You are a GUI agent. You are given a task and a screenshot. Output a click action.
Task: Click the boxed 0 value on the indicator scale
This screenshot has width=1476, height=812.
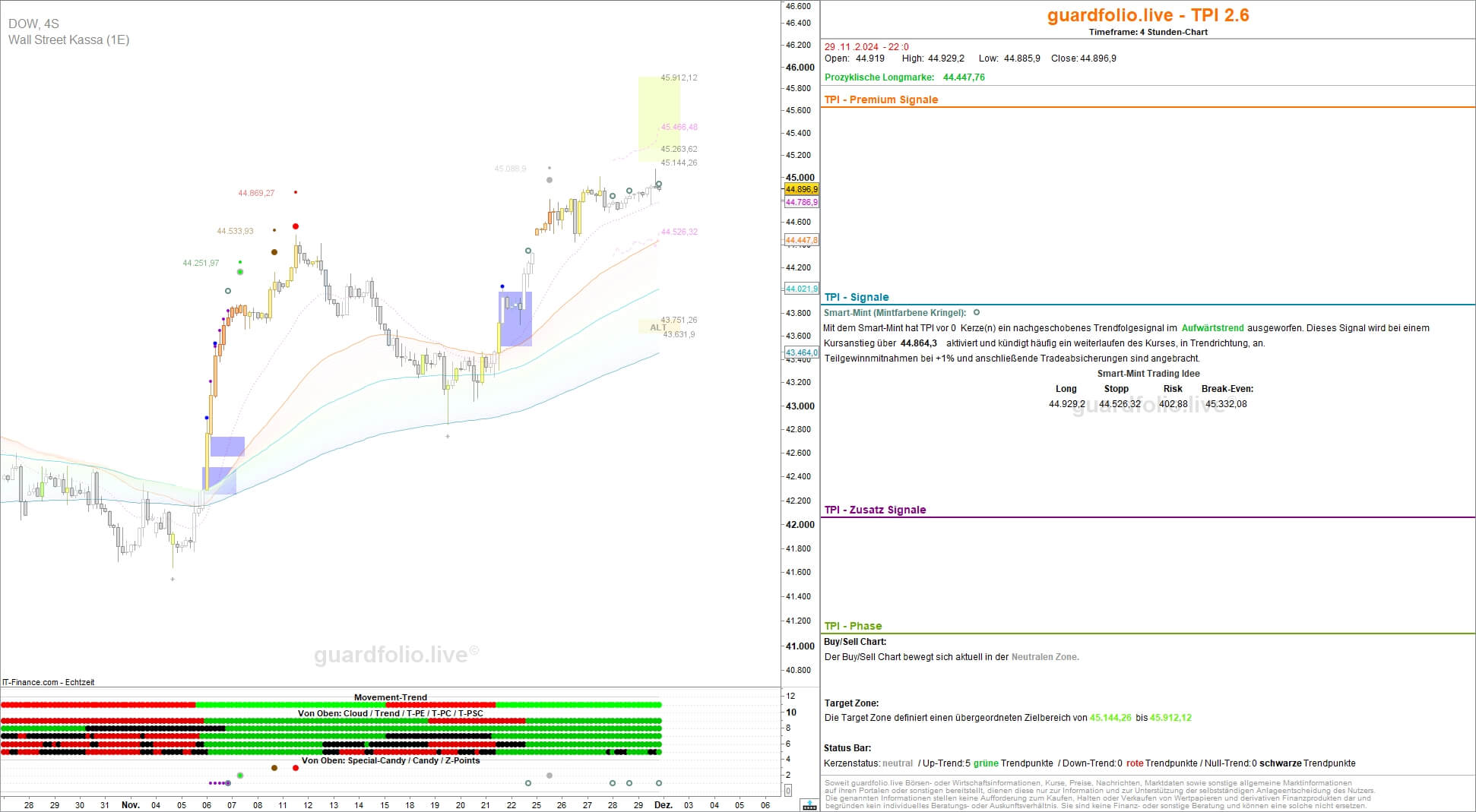tap(787, 791)
